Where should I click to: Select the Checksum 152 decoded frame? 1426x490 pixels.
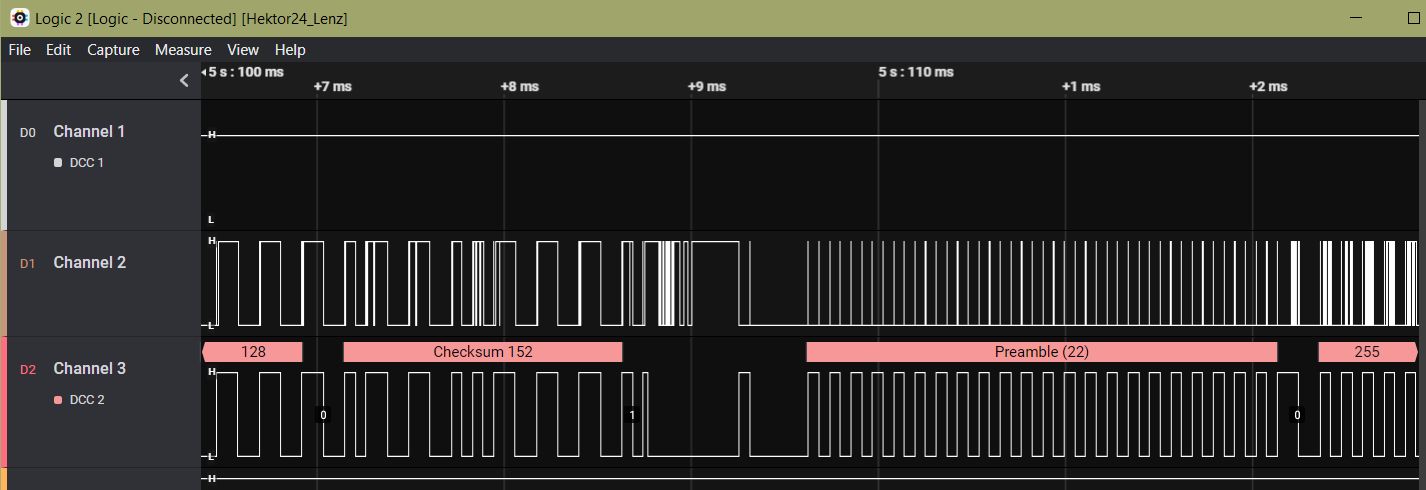(x=482, y=352)
